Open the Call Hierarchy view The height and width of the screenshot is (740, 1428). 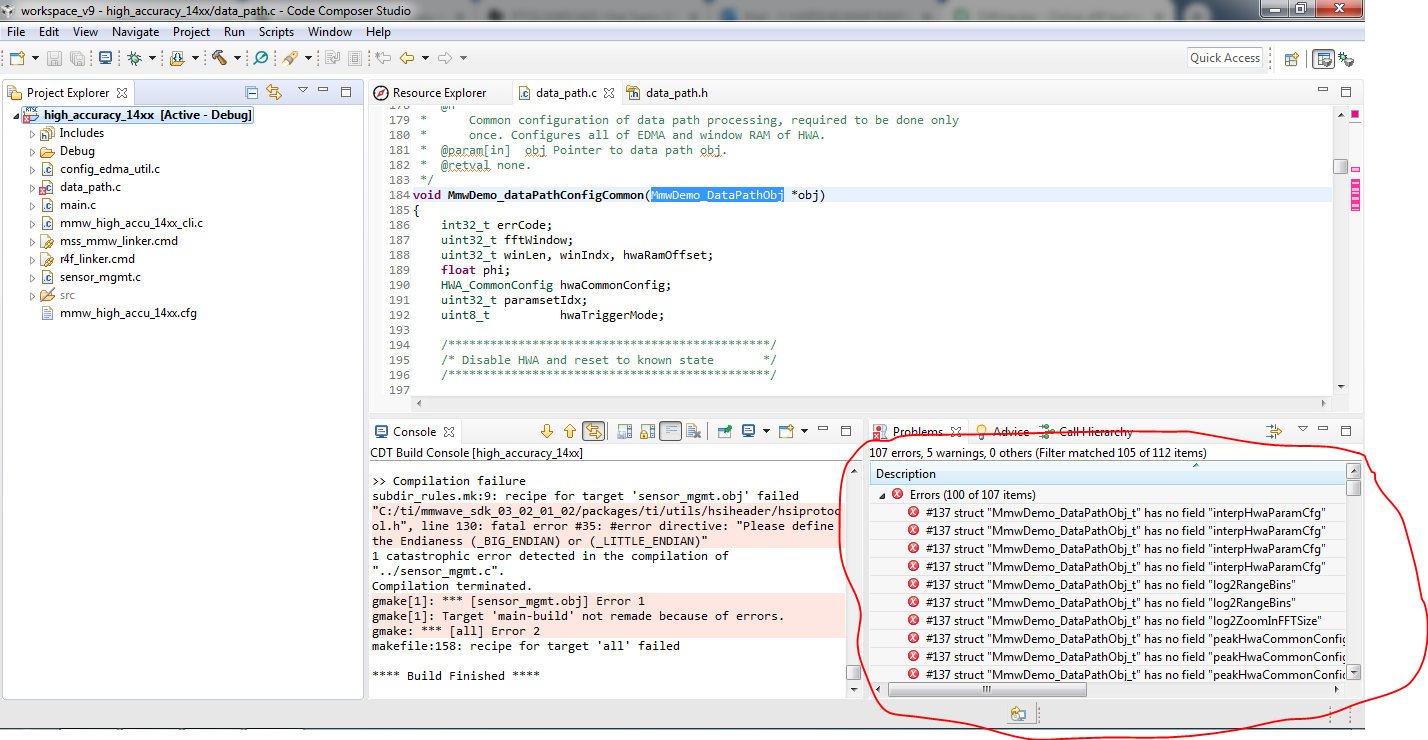(x=1095, y=431)
